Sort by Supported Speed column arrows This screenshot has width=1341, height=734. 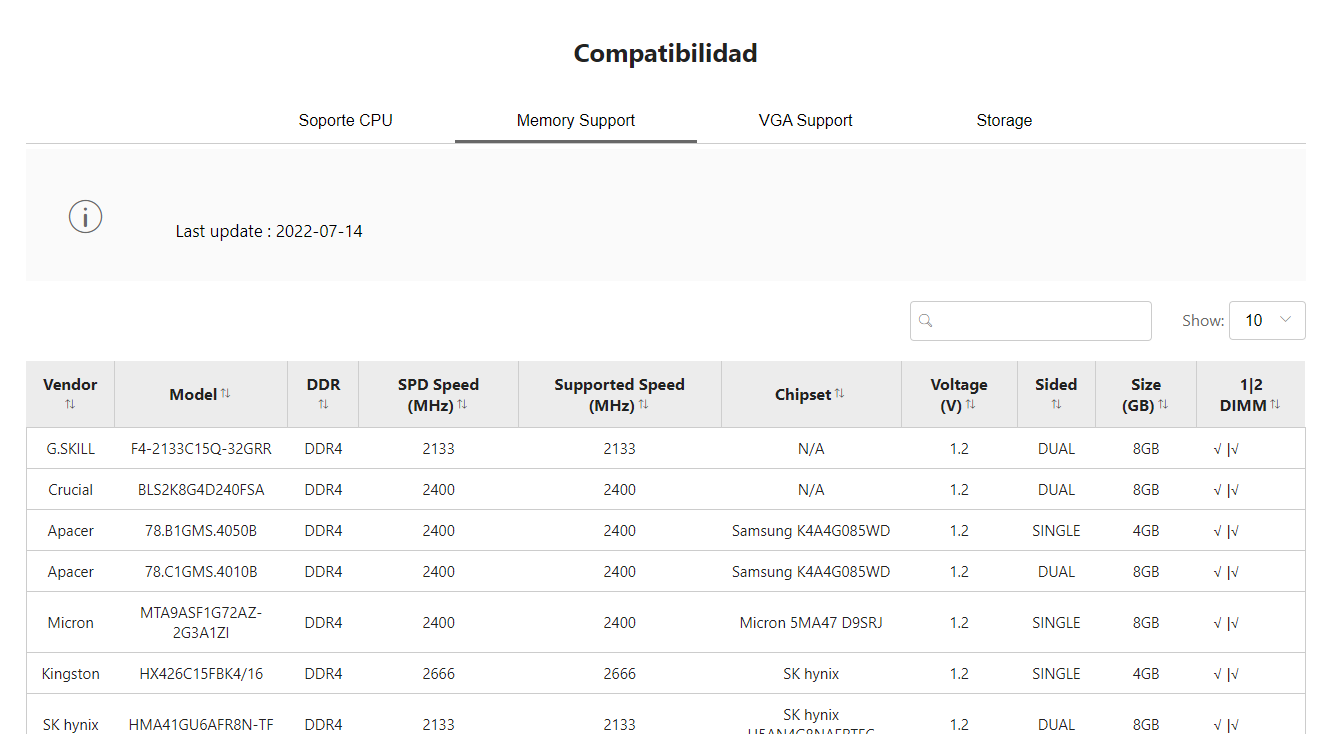click(643, 405)
